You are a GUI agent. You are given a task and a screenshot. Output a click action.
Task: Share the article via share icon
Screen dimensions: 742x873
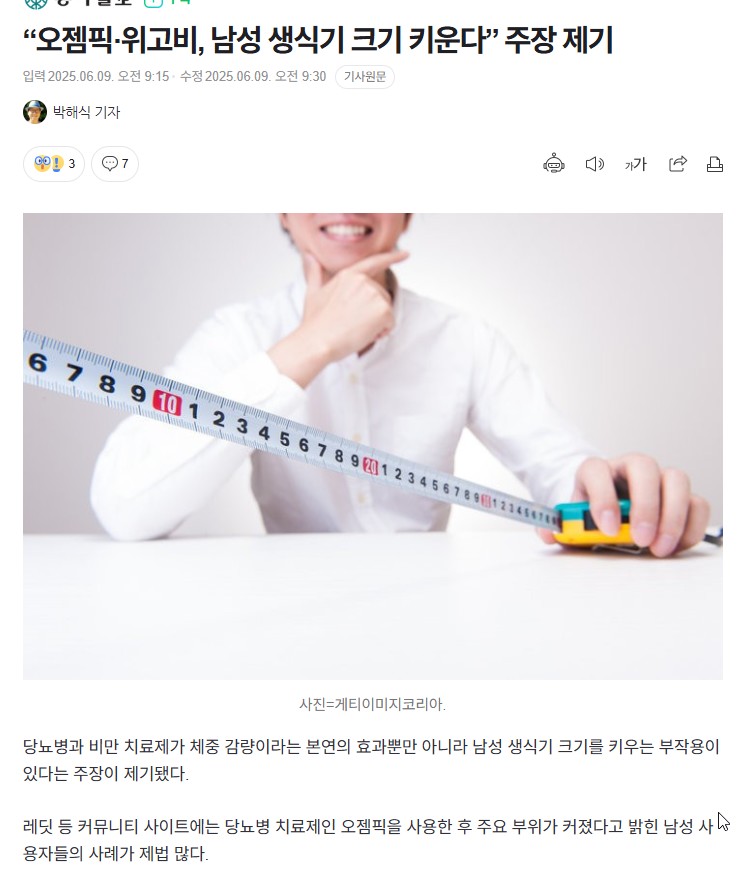tap(677, 164)
